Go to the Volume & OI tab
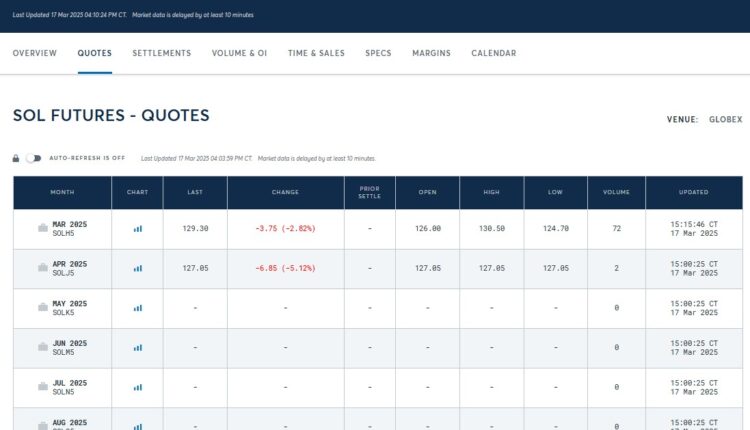750x430 pixels. (239, 53)
